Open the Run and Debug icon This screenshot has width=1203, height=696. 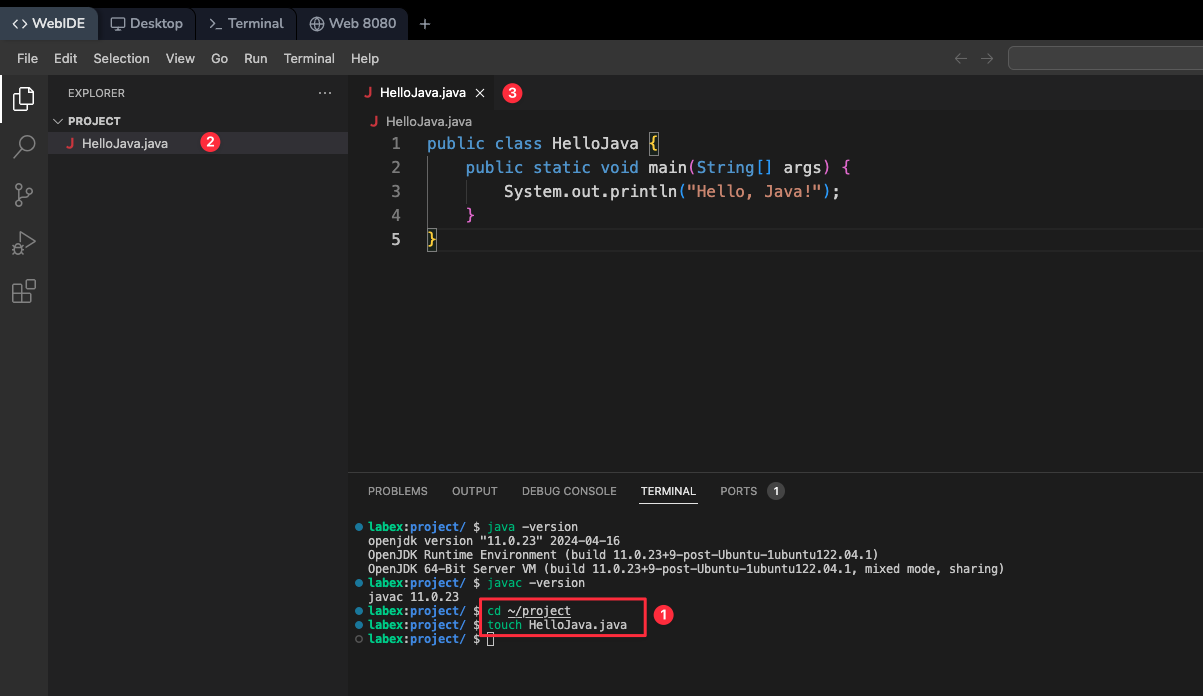(24, 243)
